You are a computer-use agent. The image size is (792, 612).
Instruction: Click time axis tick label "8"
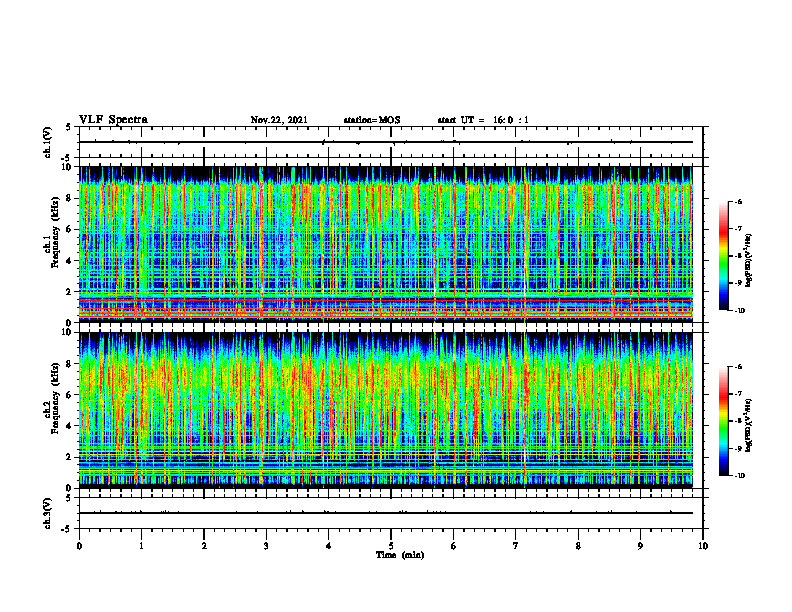tap(578, 546)
